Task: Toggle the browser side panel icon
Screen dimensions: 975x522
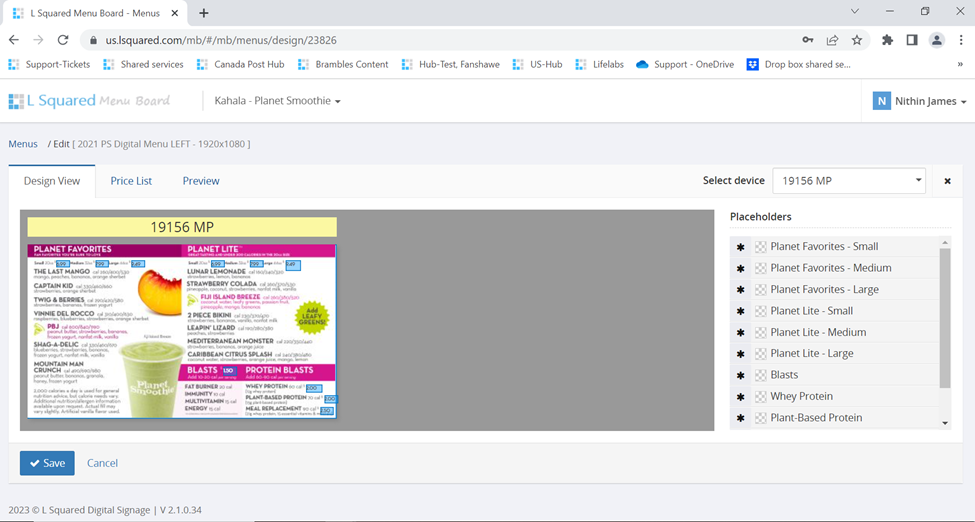Action: pos(912,40)
